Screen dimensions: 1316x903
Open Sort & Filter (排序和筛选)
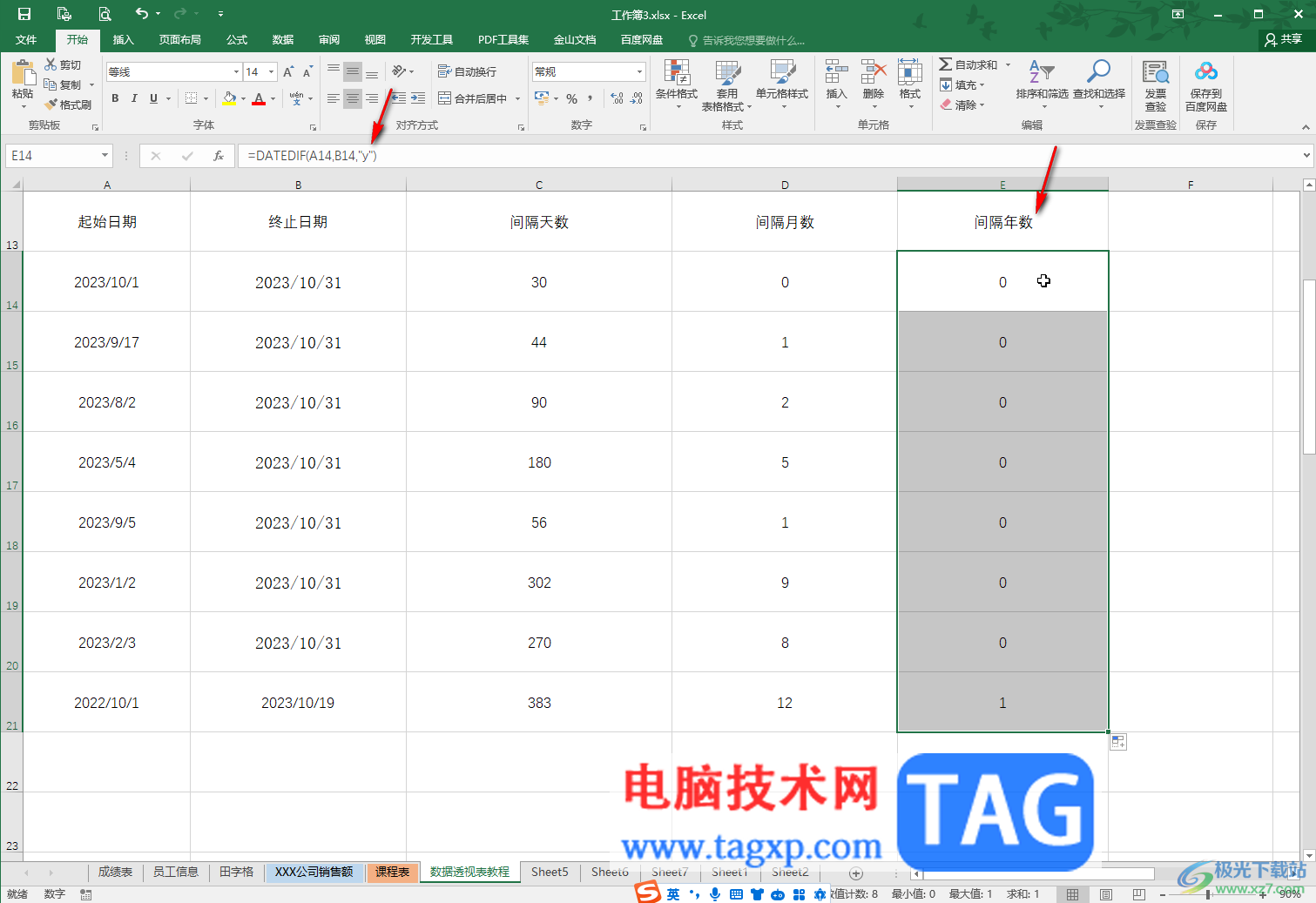click(x=1043, y=84)
